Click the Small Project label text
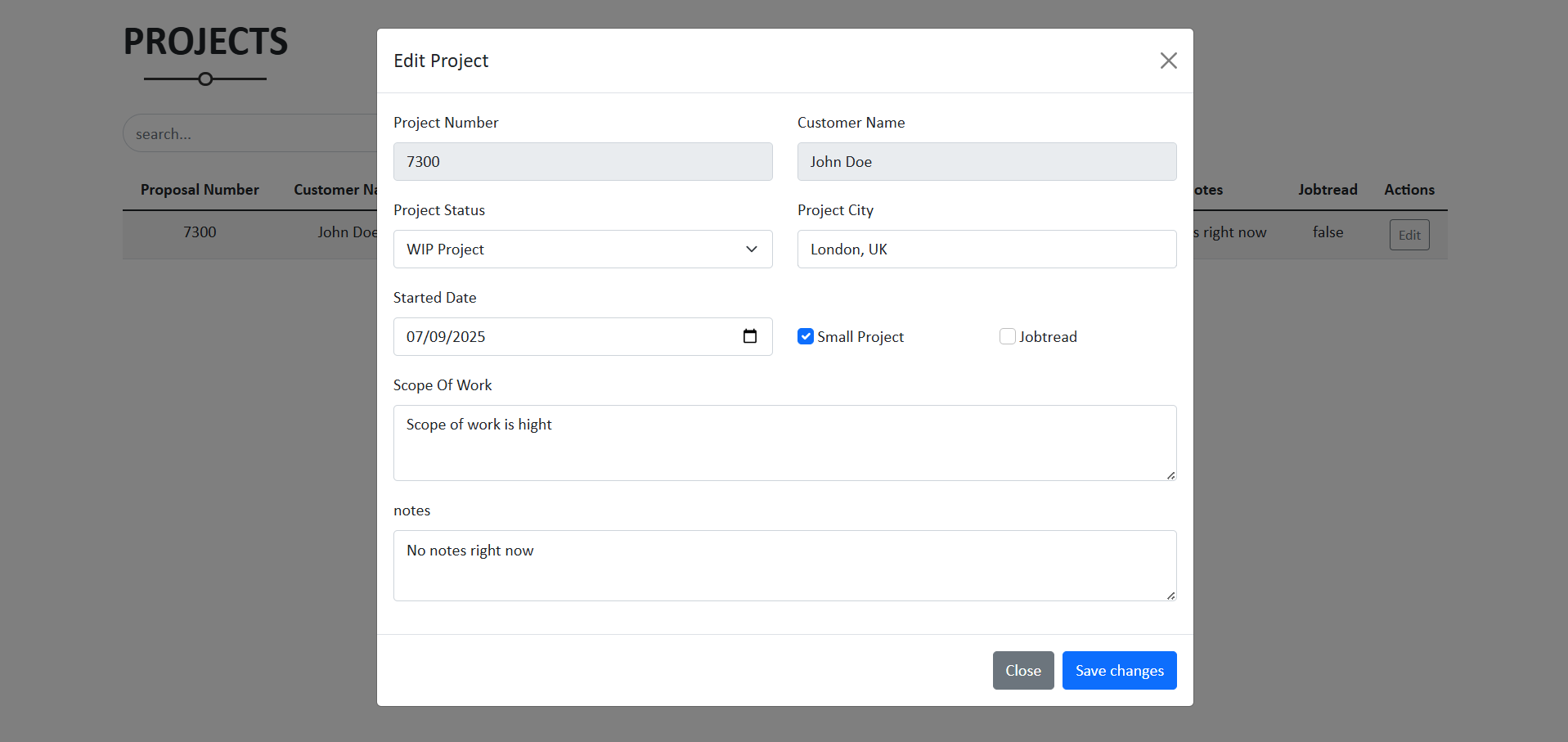Screen dimensions: 1568x742 (860, 337)
